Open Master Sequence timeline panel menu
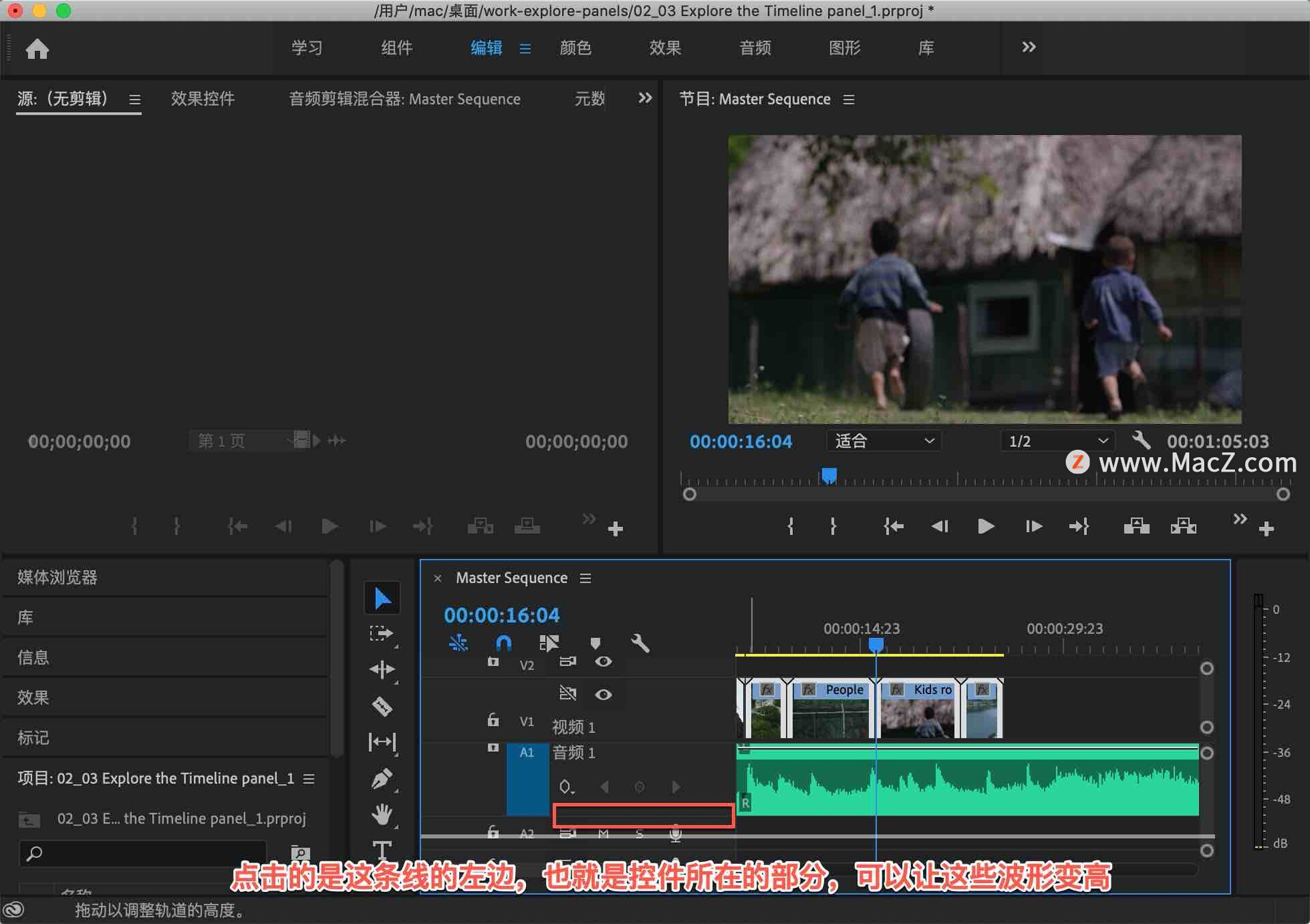The image size is (1310, 924). point(585,578)
